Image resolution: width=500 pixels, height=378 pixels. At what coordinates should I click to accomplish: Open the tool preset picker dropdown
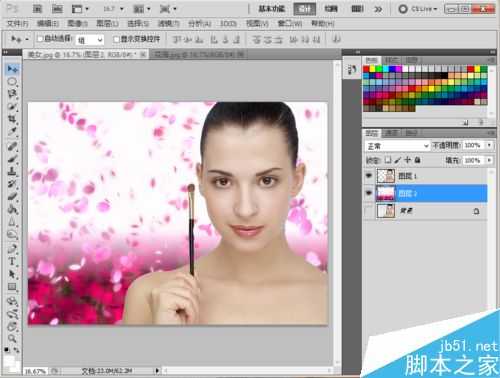coord(27,39)
